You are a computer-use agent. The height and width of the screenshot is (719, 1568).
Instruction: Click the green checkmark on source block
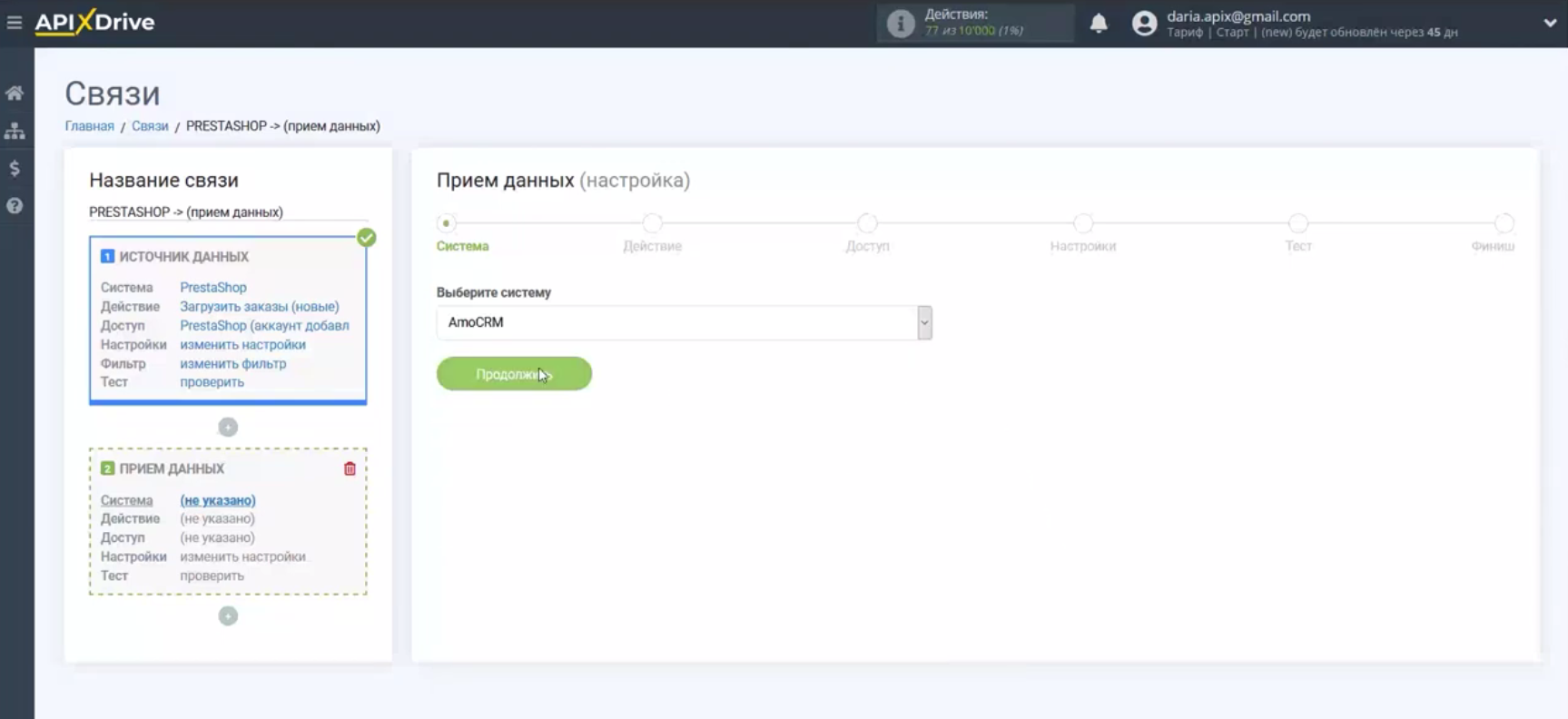(366, 238)
